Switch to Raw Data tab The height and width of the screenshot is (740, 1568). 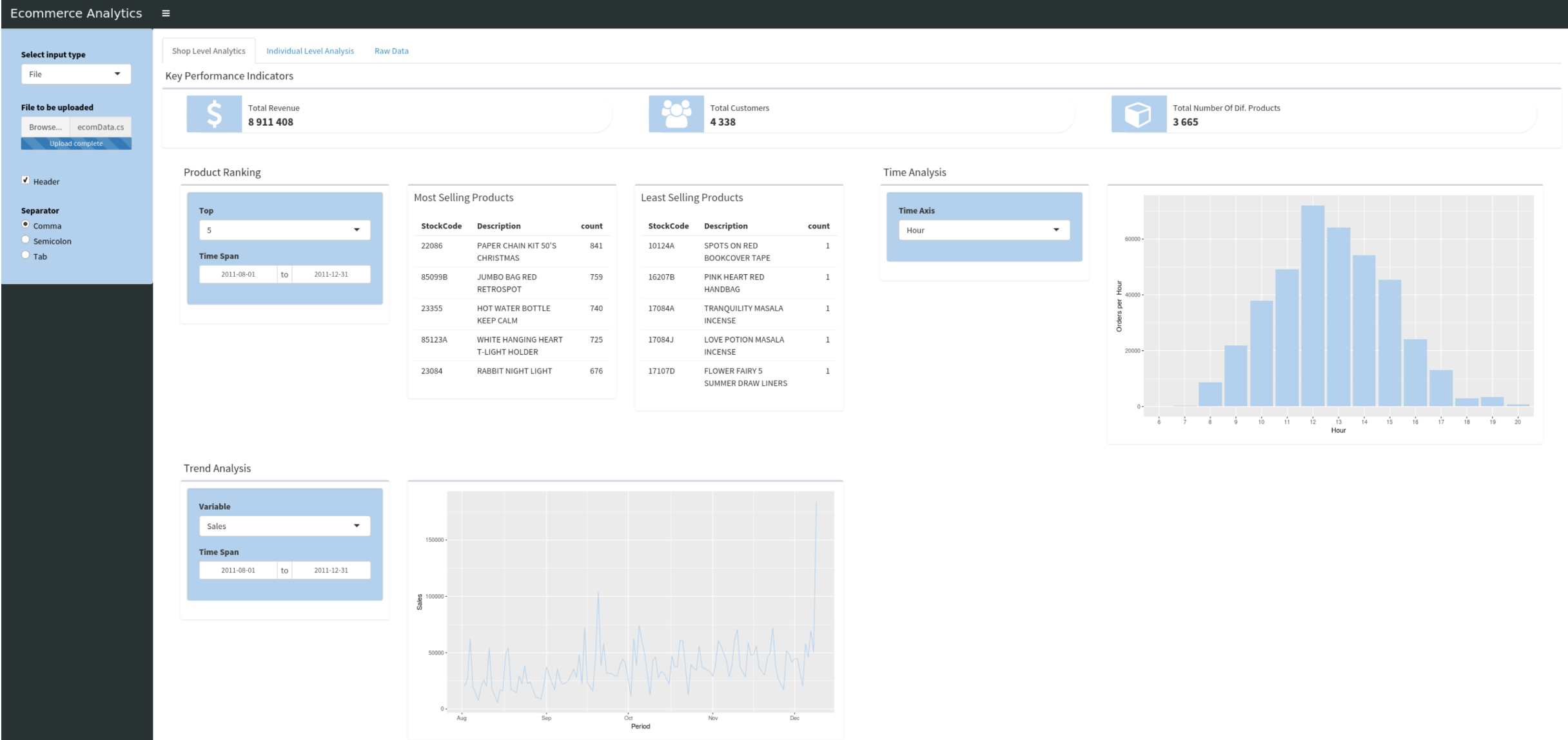pyautogui.click(x=391, y=50)
